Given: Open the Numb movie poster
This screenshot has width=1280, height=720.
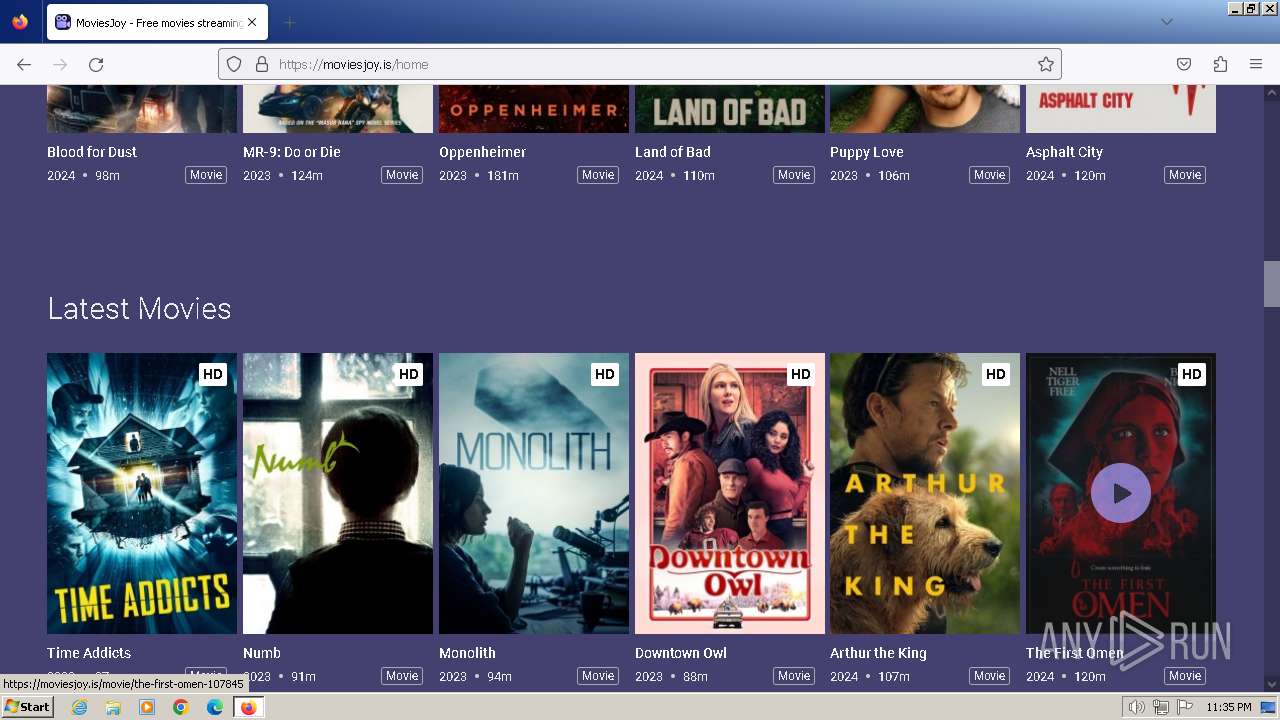Looking at the screenshot, I should click(x=338, y=493).
